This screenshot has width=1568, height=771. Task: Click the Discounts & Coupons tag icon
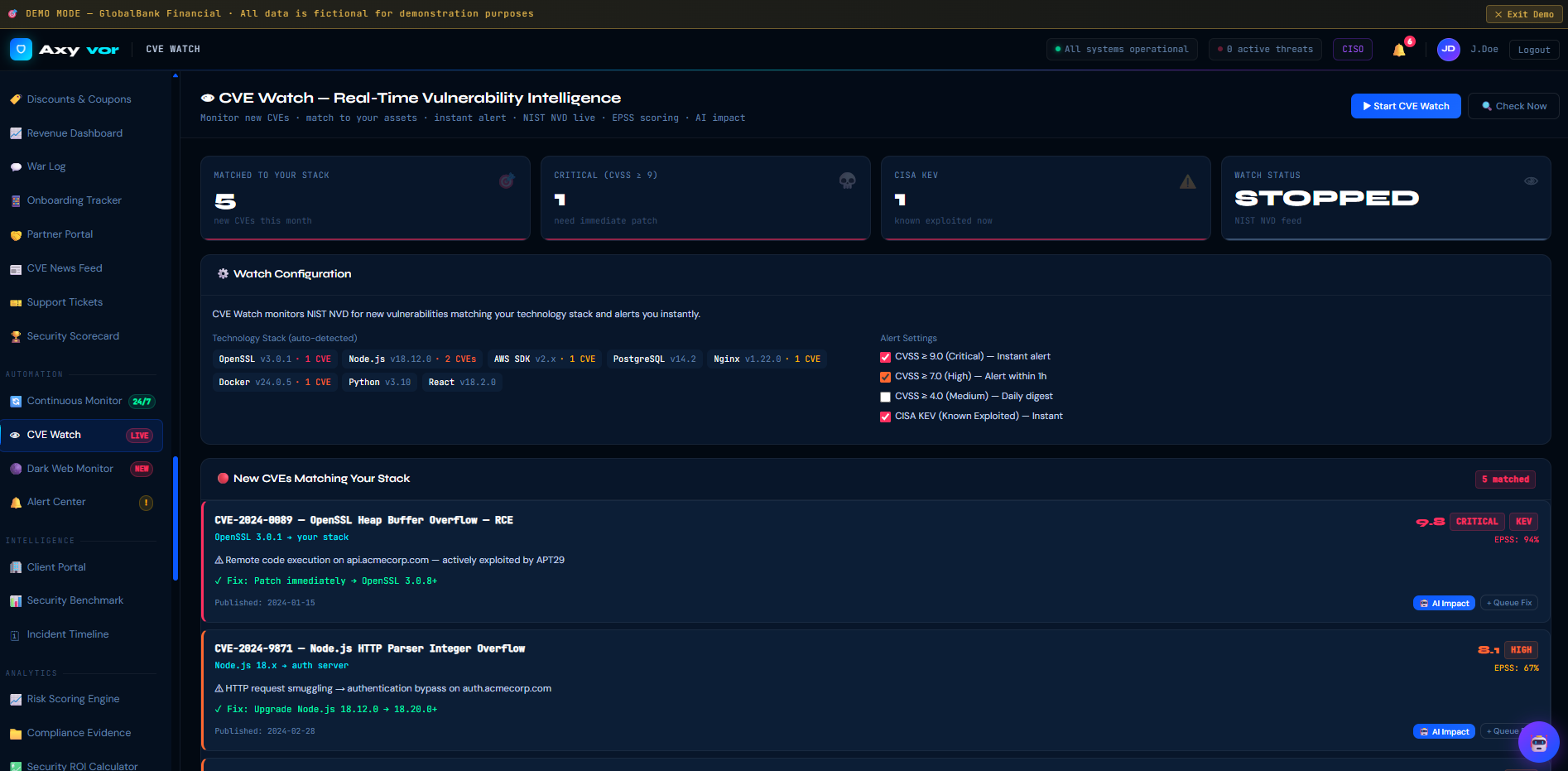(x=16, y=99)
